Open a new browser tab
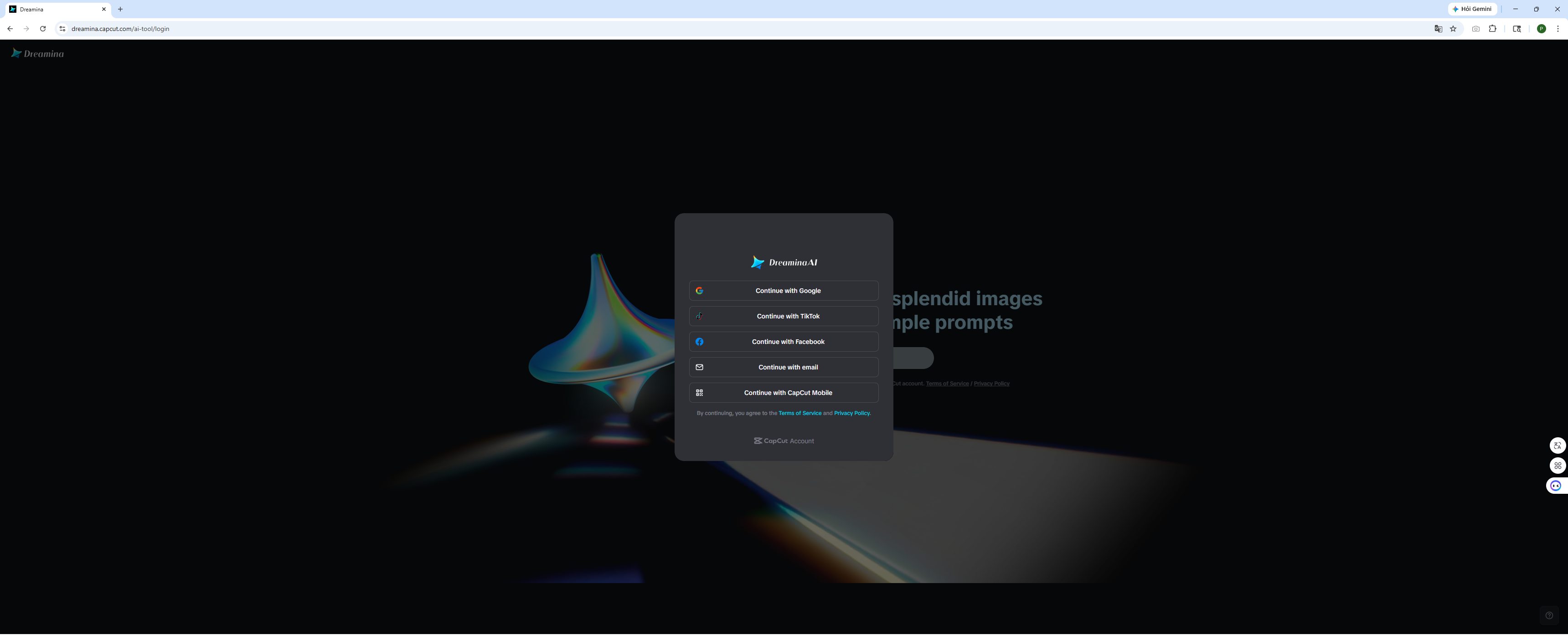The width and height of the screenshot is (1568, 635). (120, 9)
